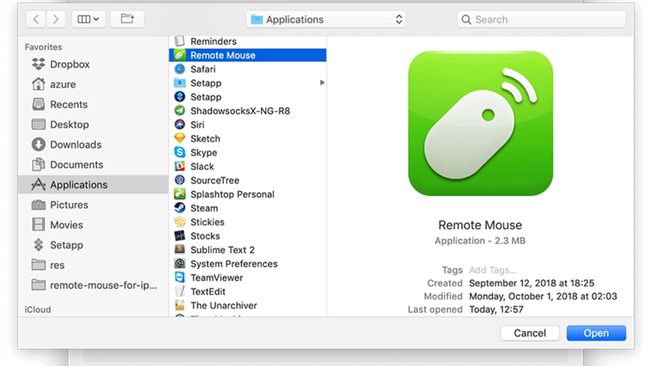
Task: Select ShadowsocksX-NG-R8 in the list
Action: click(247, 111)
